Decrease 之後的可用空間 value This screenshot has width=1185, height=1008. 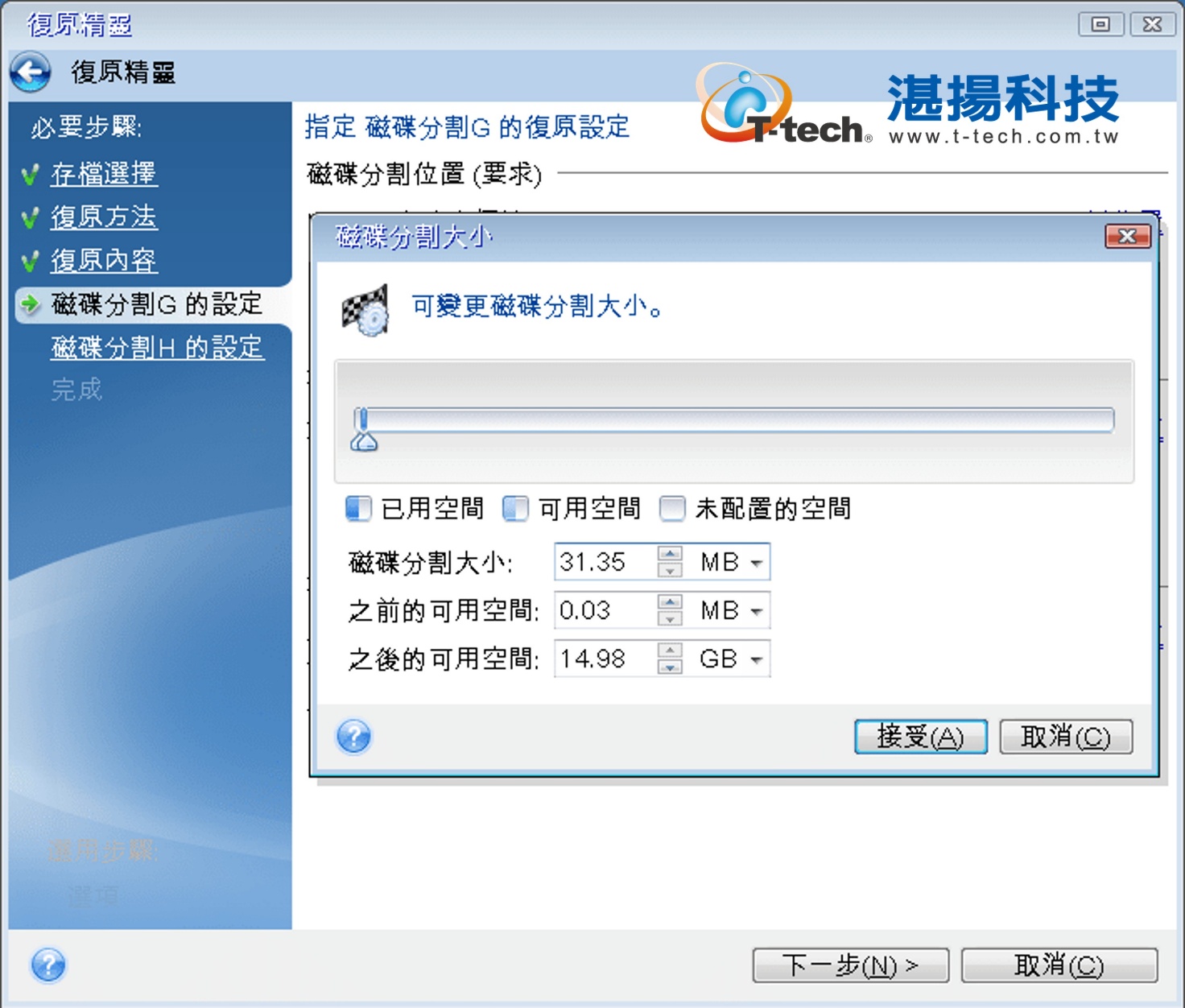coord(670,667)
